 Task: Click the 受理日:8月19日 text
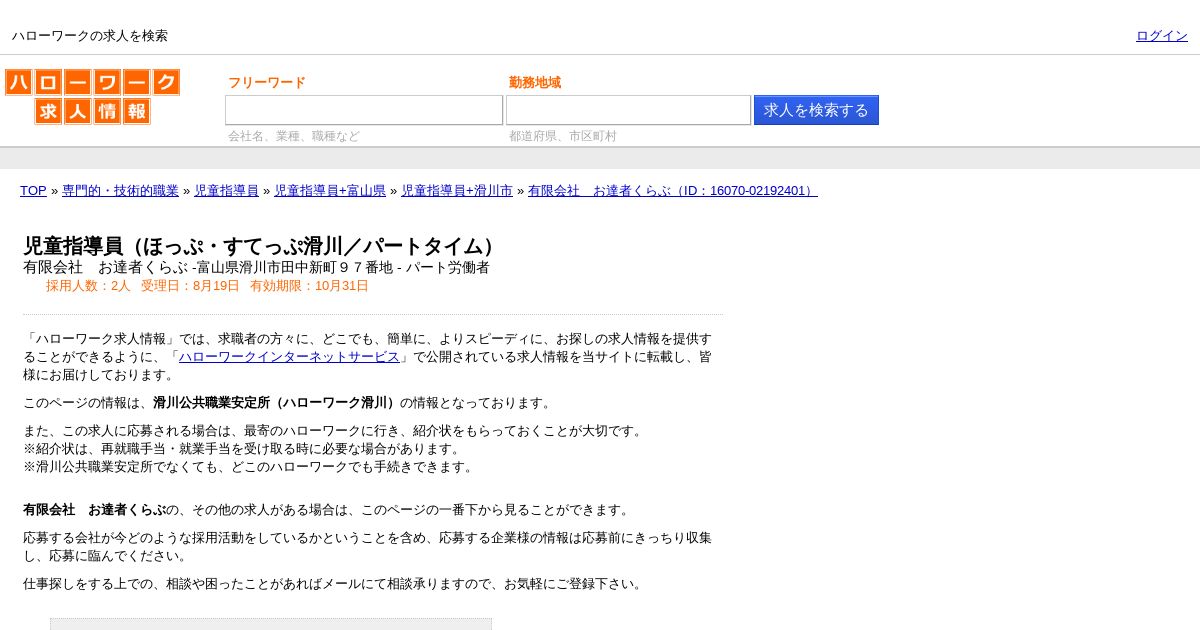tap(190, 286)
